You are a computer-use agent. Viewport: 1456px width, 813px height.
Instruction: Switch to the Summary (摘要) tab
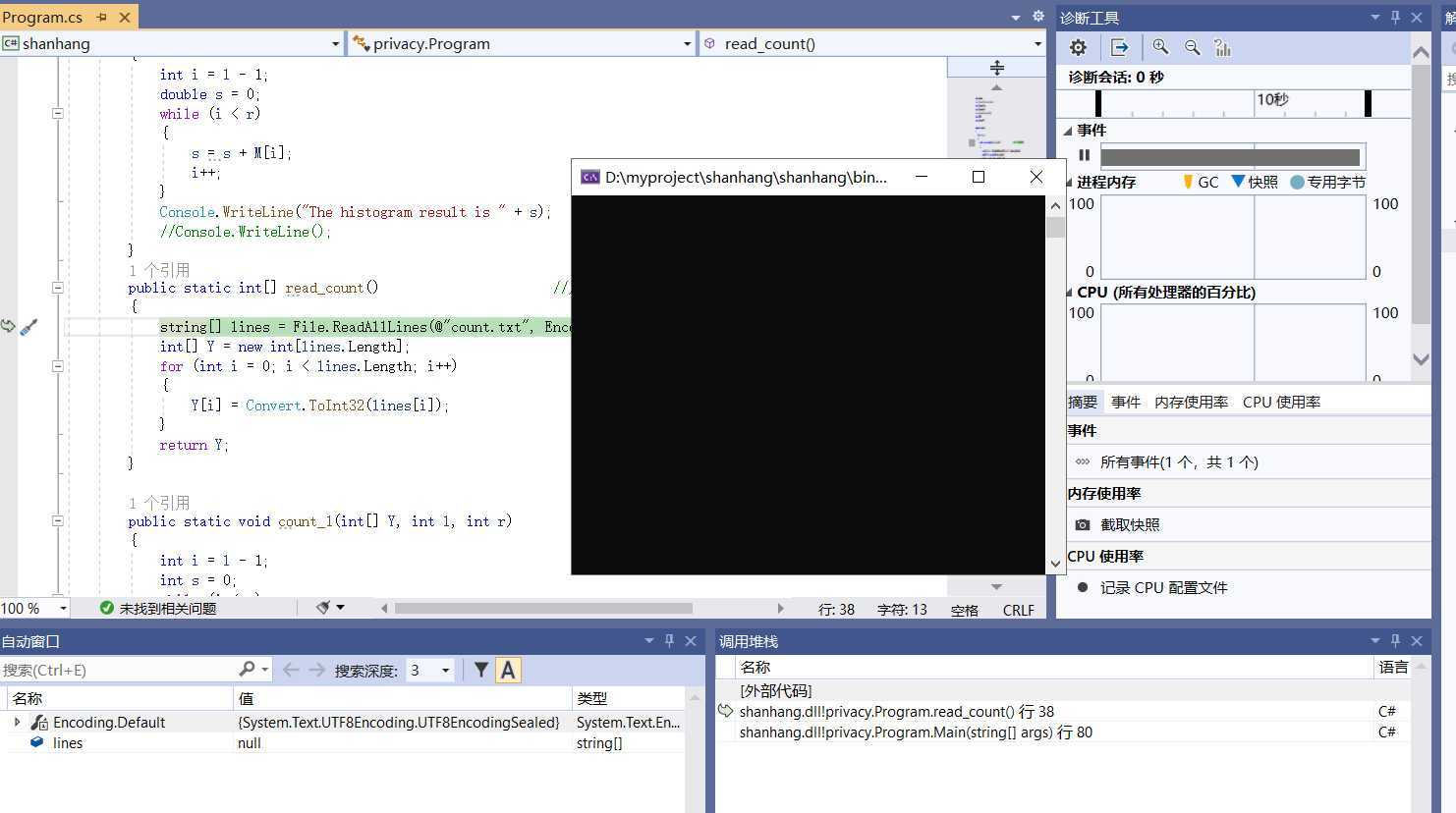click(x=1083, y=402)
